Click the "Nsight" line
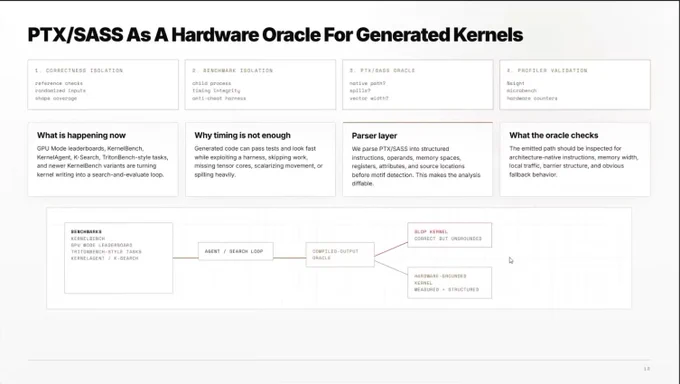Viewport: 680px width, 384px height. 516,83
